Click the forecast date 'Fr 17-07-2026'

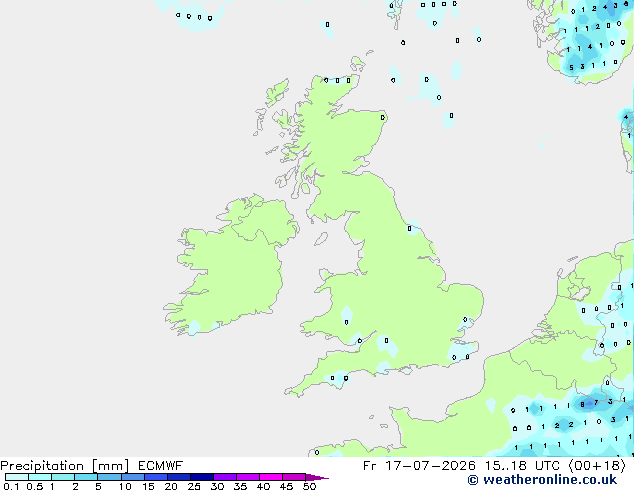tap(419, 466)
